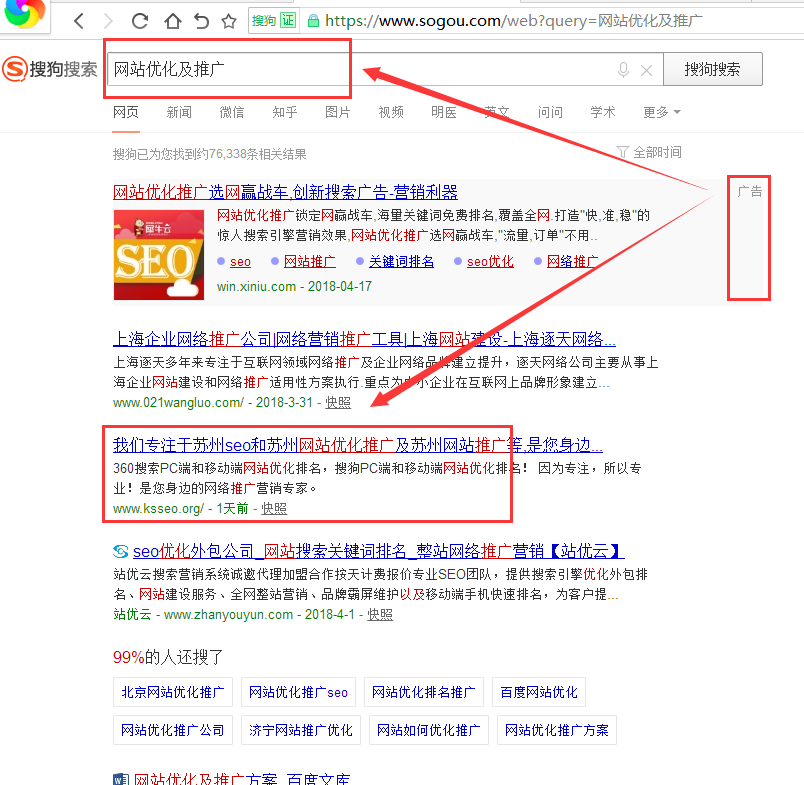Open the 上海企业网络推广公司 result link

(x=364, y=339)
